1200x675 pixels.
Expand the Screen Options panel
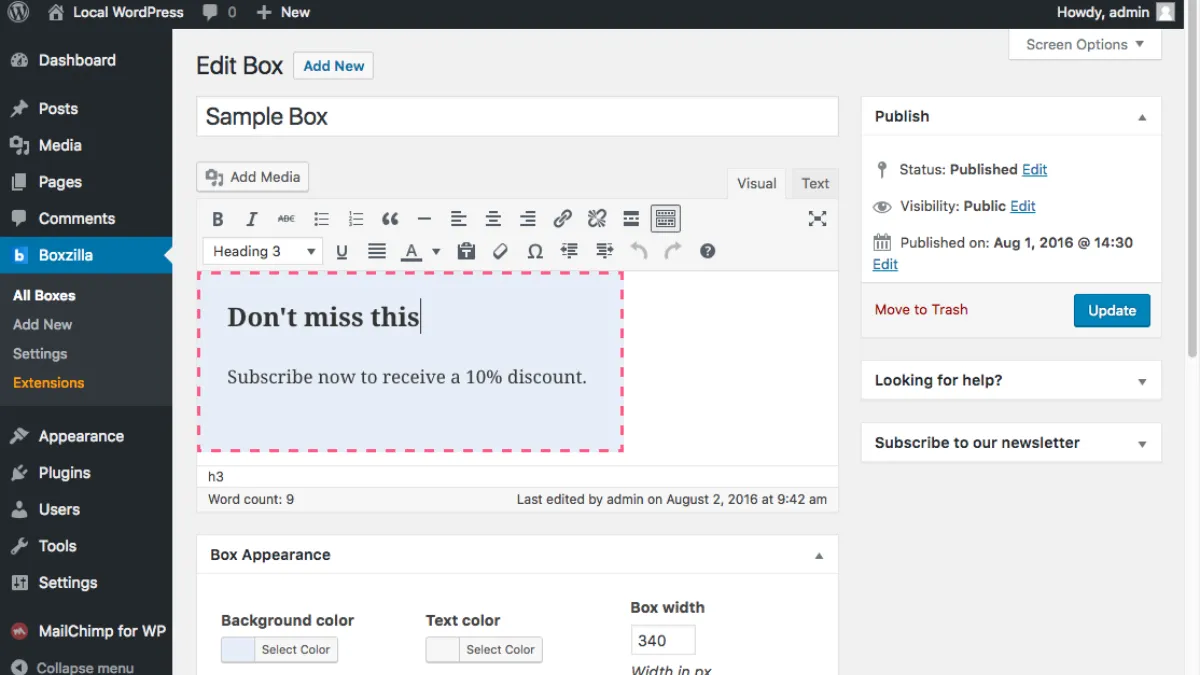1085,45
